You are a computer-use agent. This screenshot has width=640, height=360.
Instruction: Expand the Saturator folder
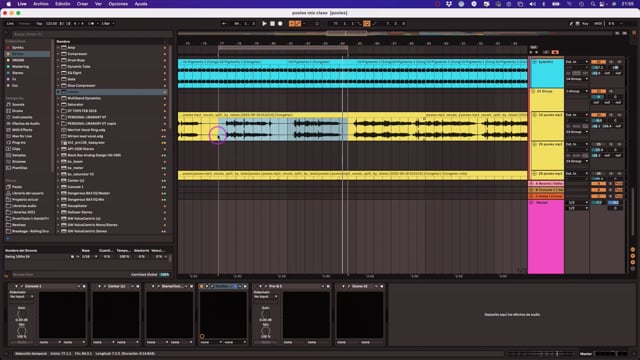[x=58, y=104]
